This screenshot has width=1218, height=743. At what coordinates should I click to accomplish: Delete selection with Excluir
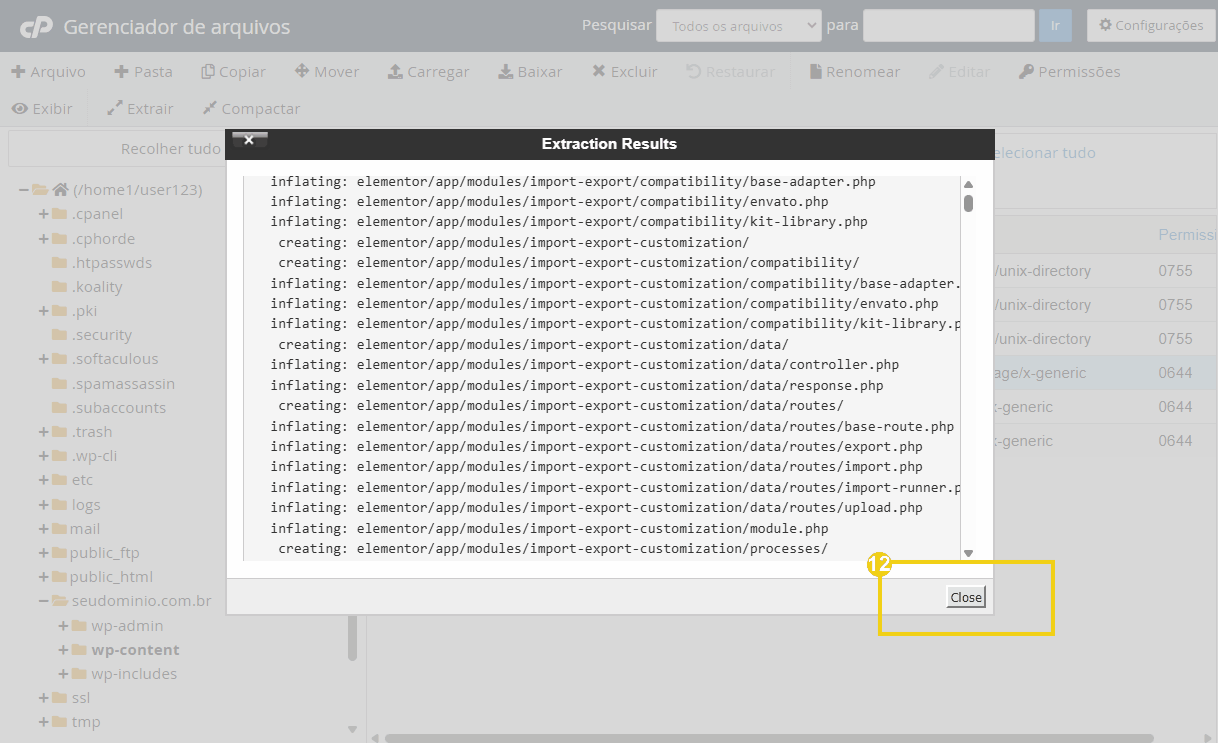(x=625, y=72)
